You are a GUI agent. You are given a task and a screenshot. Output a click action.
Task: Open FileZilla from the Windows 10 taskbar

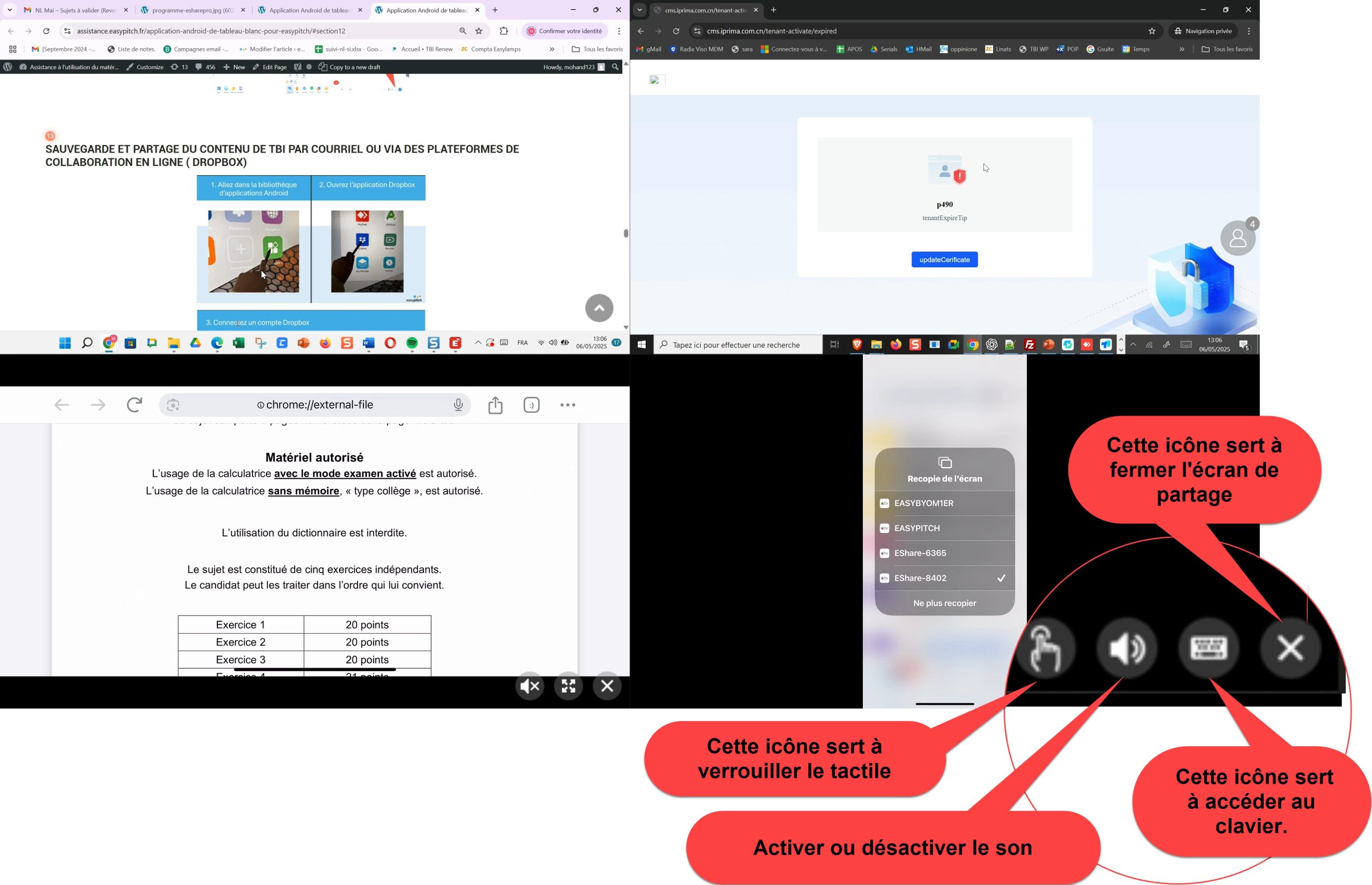(1030, 345)
